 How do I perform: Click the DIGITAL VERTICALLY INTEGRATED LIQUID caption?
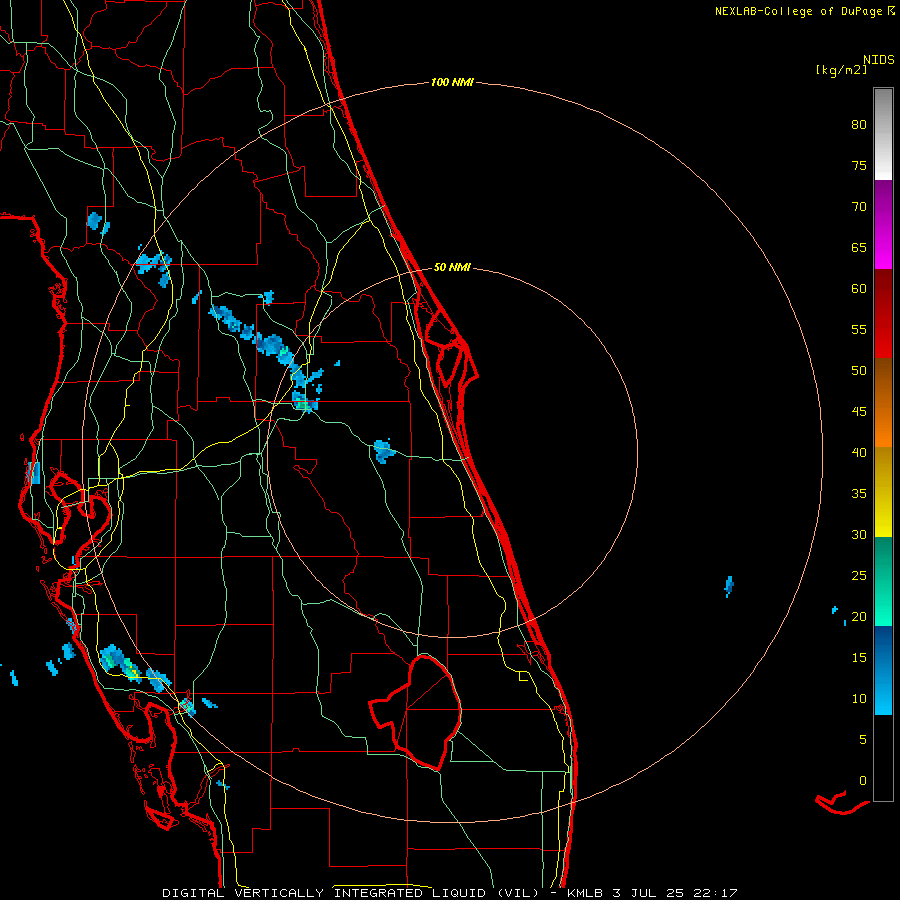pos(325,893)
